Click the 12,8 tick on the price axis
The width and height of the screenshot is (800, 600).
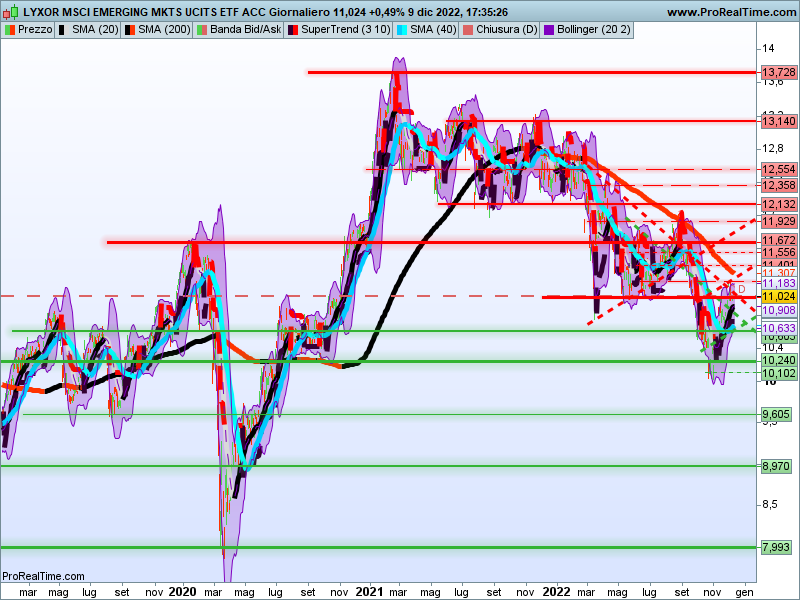click(x=772, y=148)
